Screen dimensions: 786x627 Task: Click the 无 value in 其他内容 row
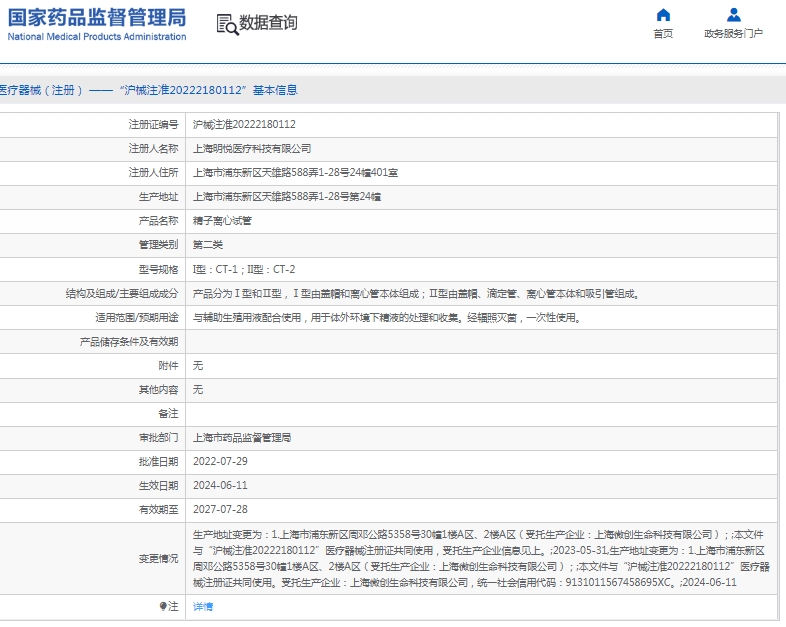tap(198, 389)
